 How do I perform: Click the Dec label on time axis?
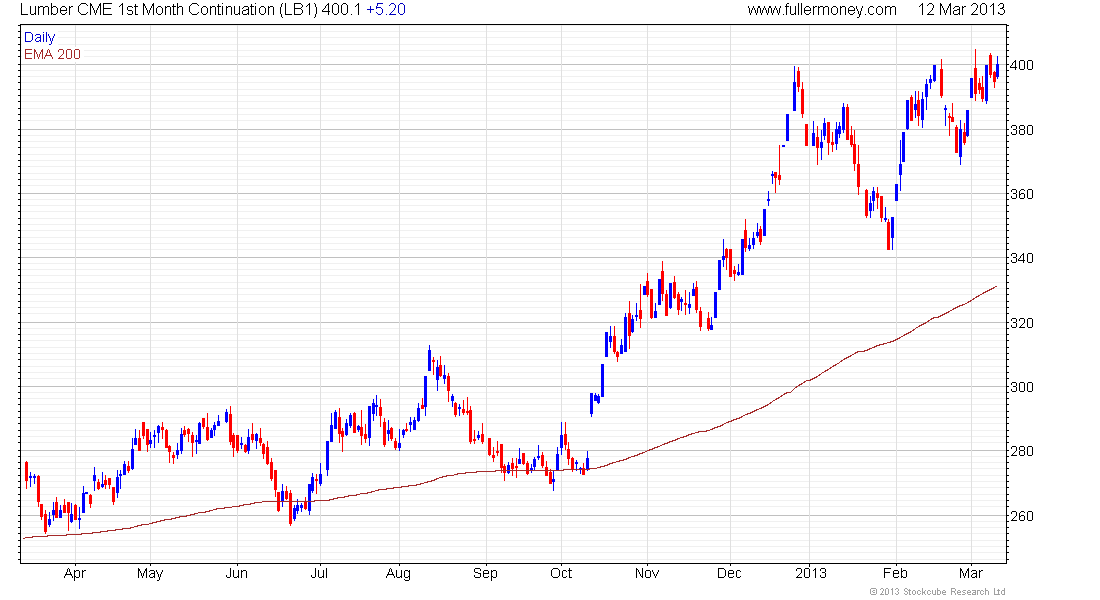(x=729, y=574)
